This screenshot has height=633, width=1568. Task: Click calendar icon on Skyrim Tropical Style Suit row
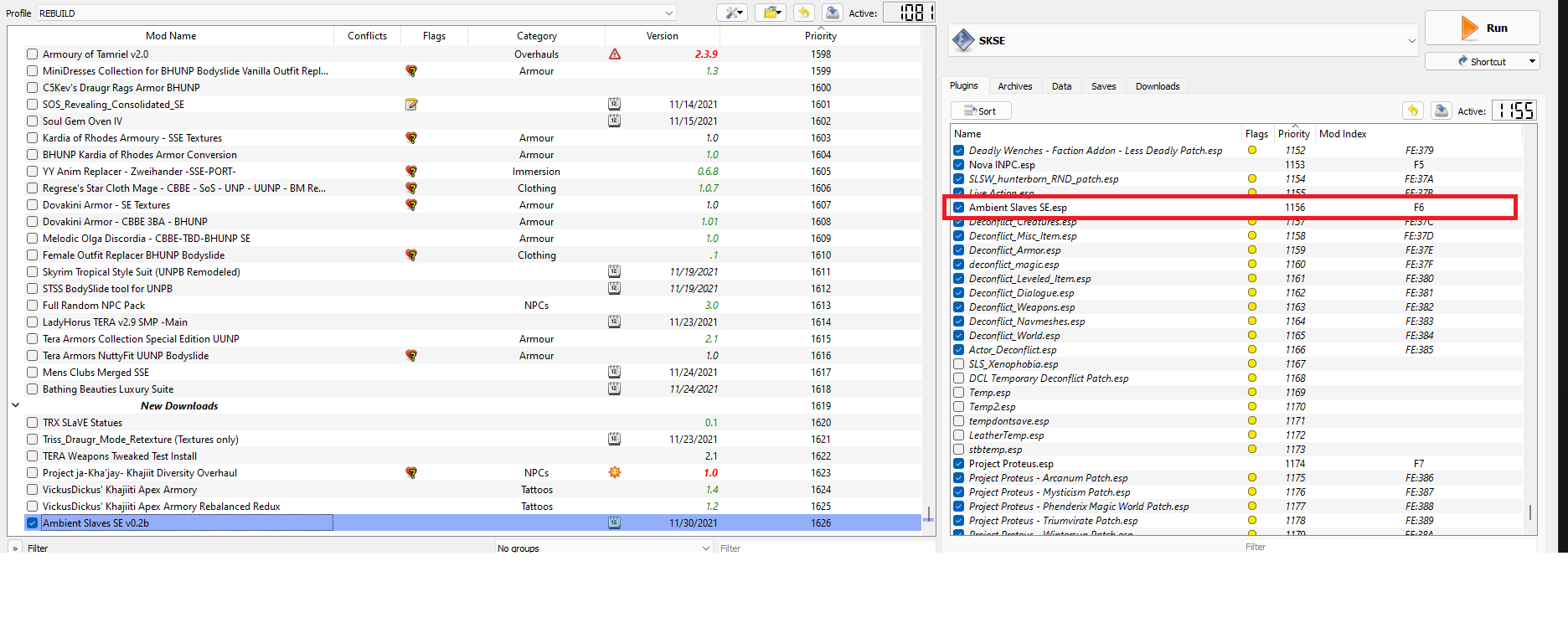click(614, 272)
